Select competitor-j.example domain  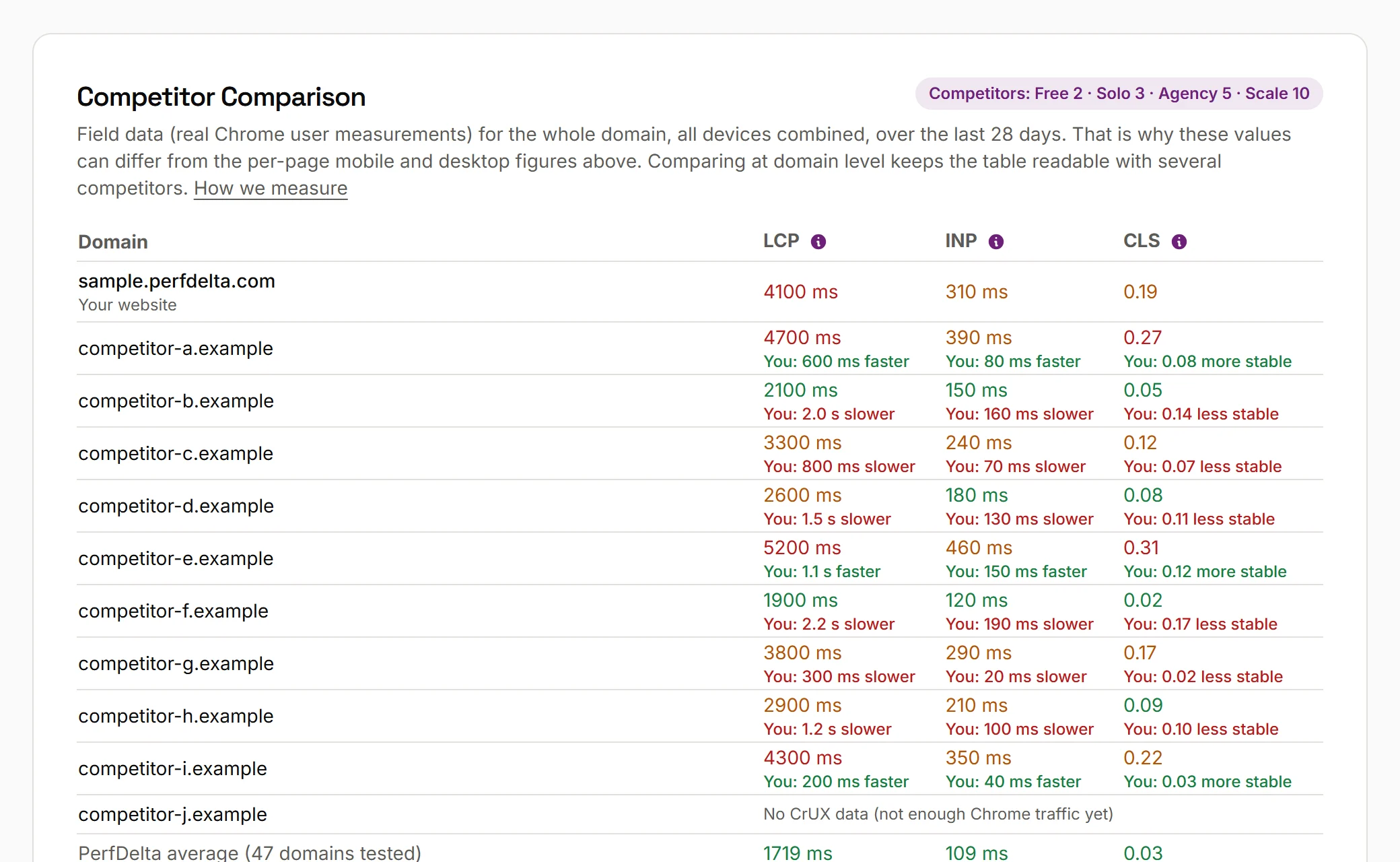point(172,814)
